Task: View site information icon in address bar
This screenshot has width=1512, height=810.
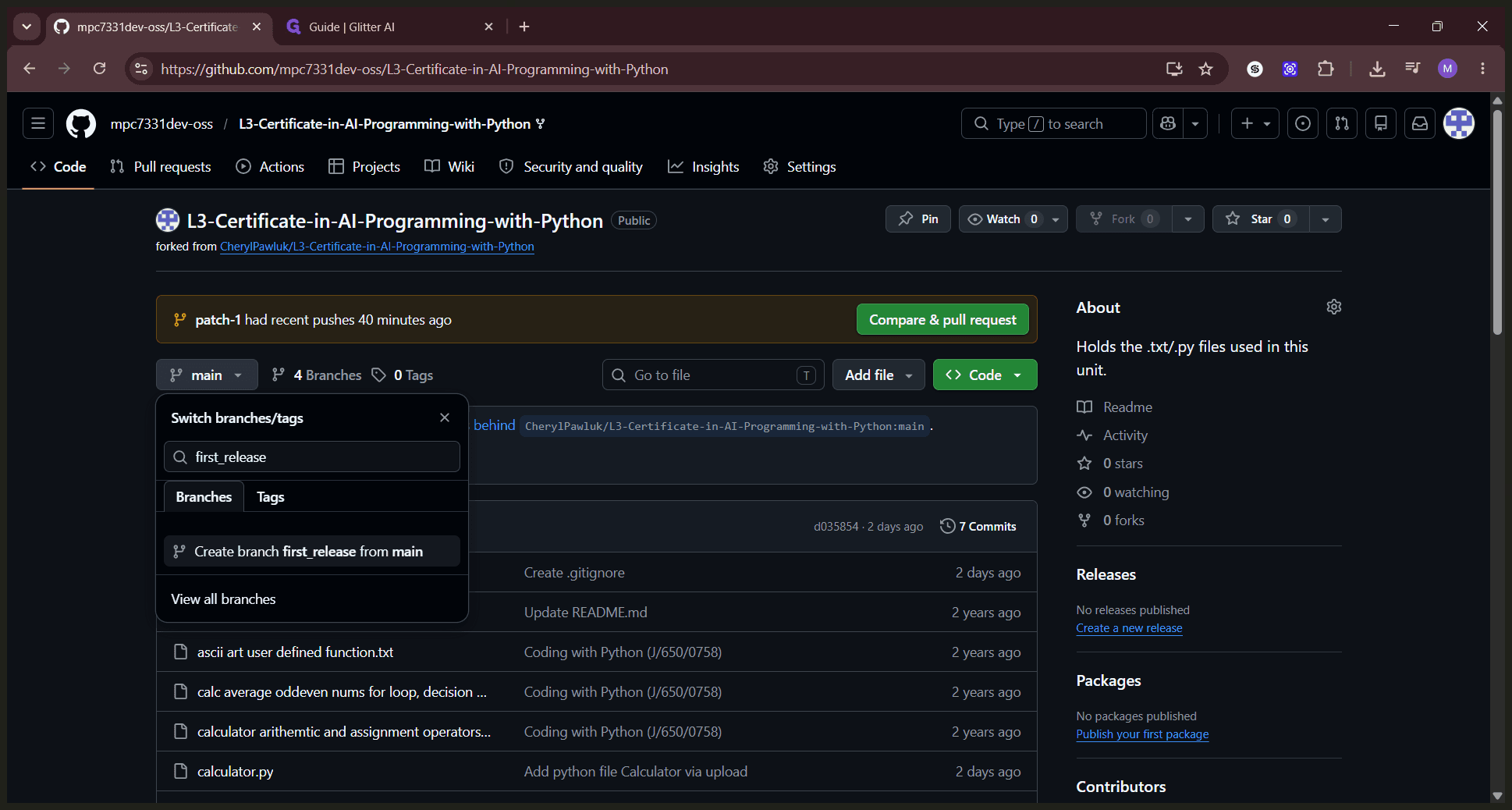Action: point(141,69)
